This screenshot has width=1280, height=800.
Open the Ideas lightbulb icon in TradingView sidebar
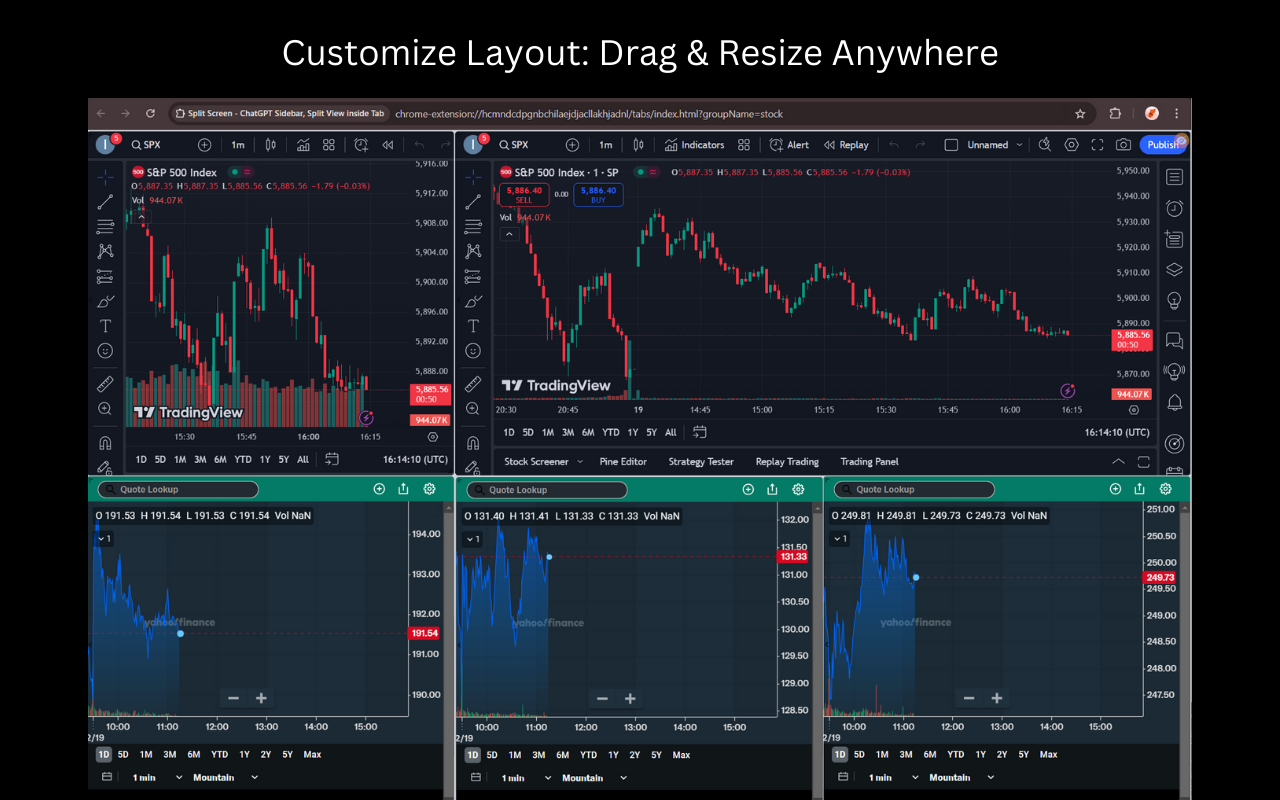pyautogui.click(x=1174, y=300)
